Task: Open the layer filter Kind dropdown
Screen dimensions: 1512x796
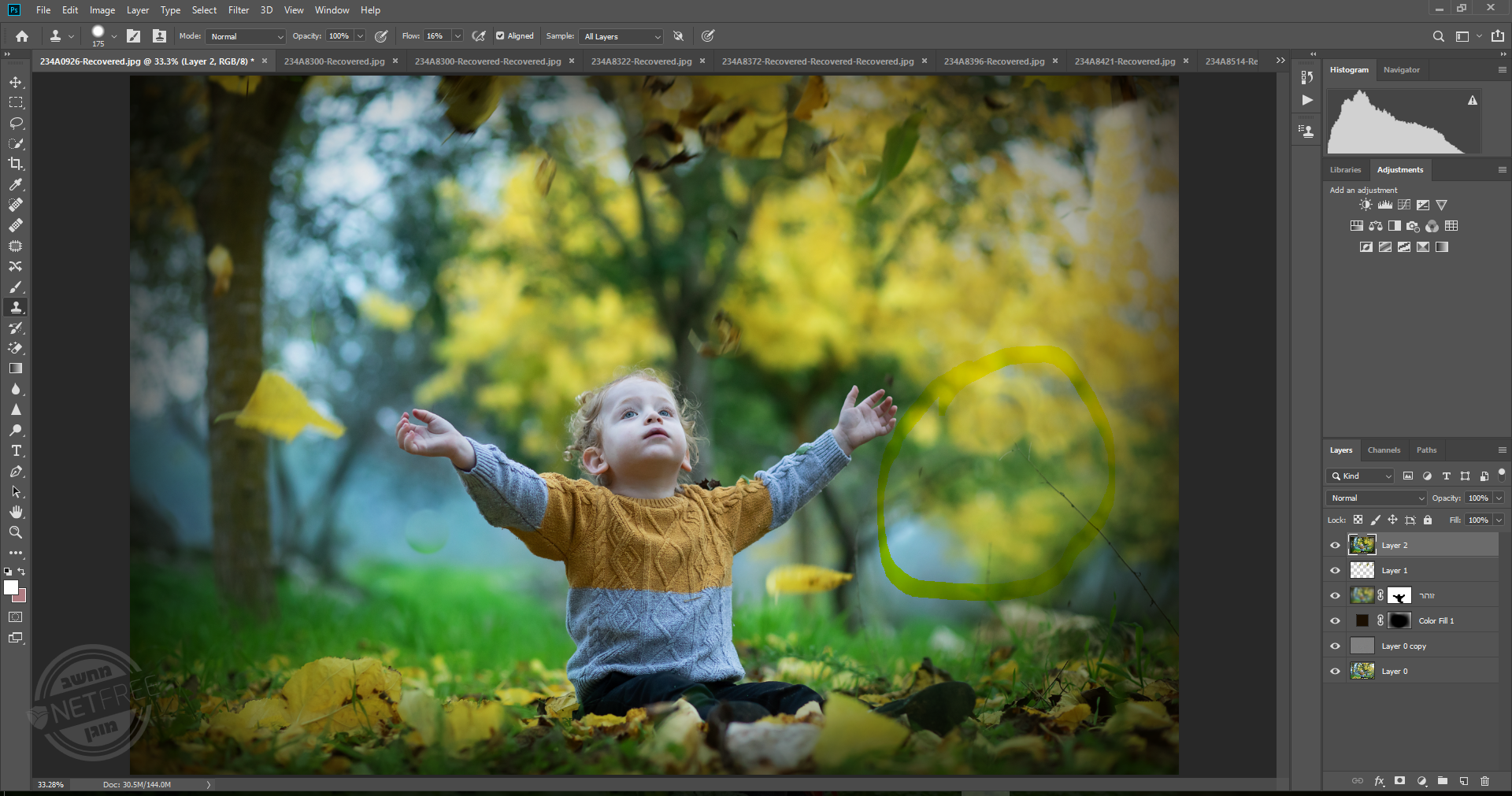Action: 1361,476
